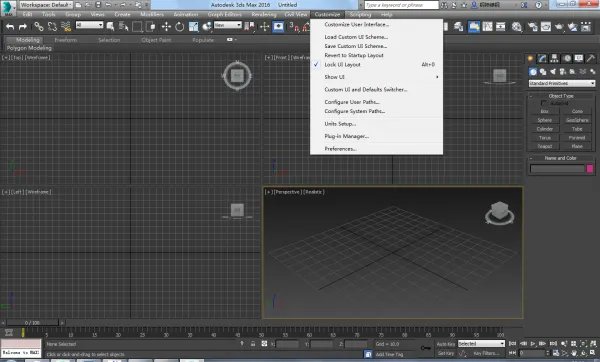Select the Shapes category icon
Image resolution: width=600 pixels, height=362 pixels.
tap(543, 72)
